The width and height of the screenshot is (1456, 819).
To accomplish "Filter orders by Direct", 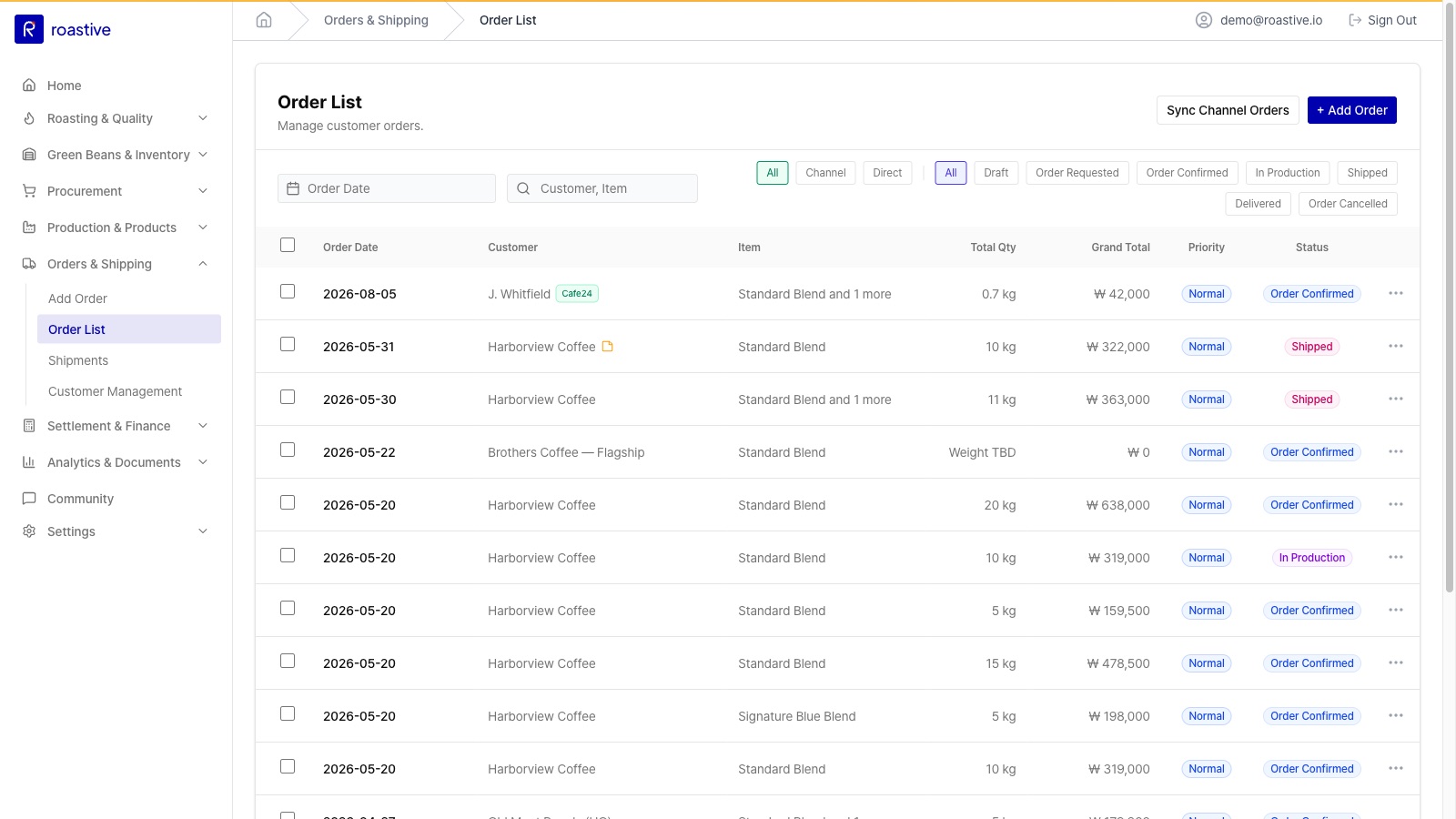I will pos(887,173).
